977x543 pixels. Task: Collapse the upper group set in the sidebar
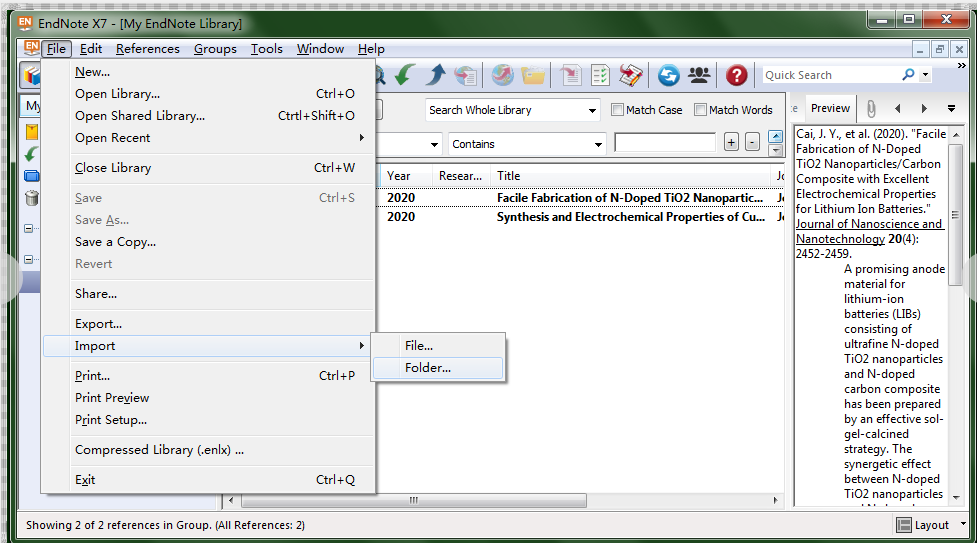[29, 229]
